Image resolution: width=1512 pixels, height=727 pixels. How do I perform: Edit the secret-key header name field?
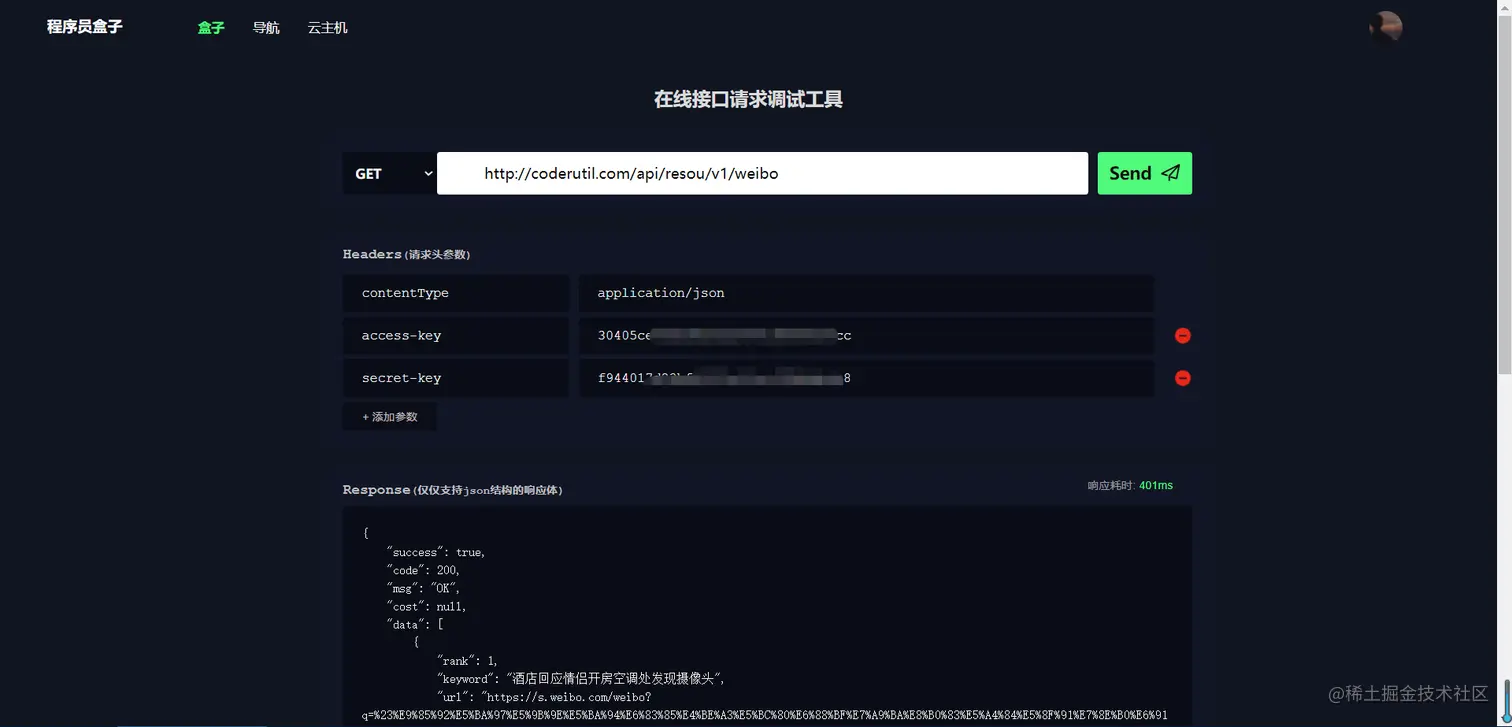point(456,378)
